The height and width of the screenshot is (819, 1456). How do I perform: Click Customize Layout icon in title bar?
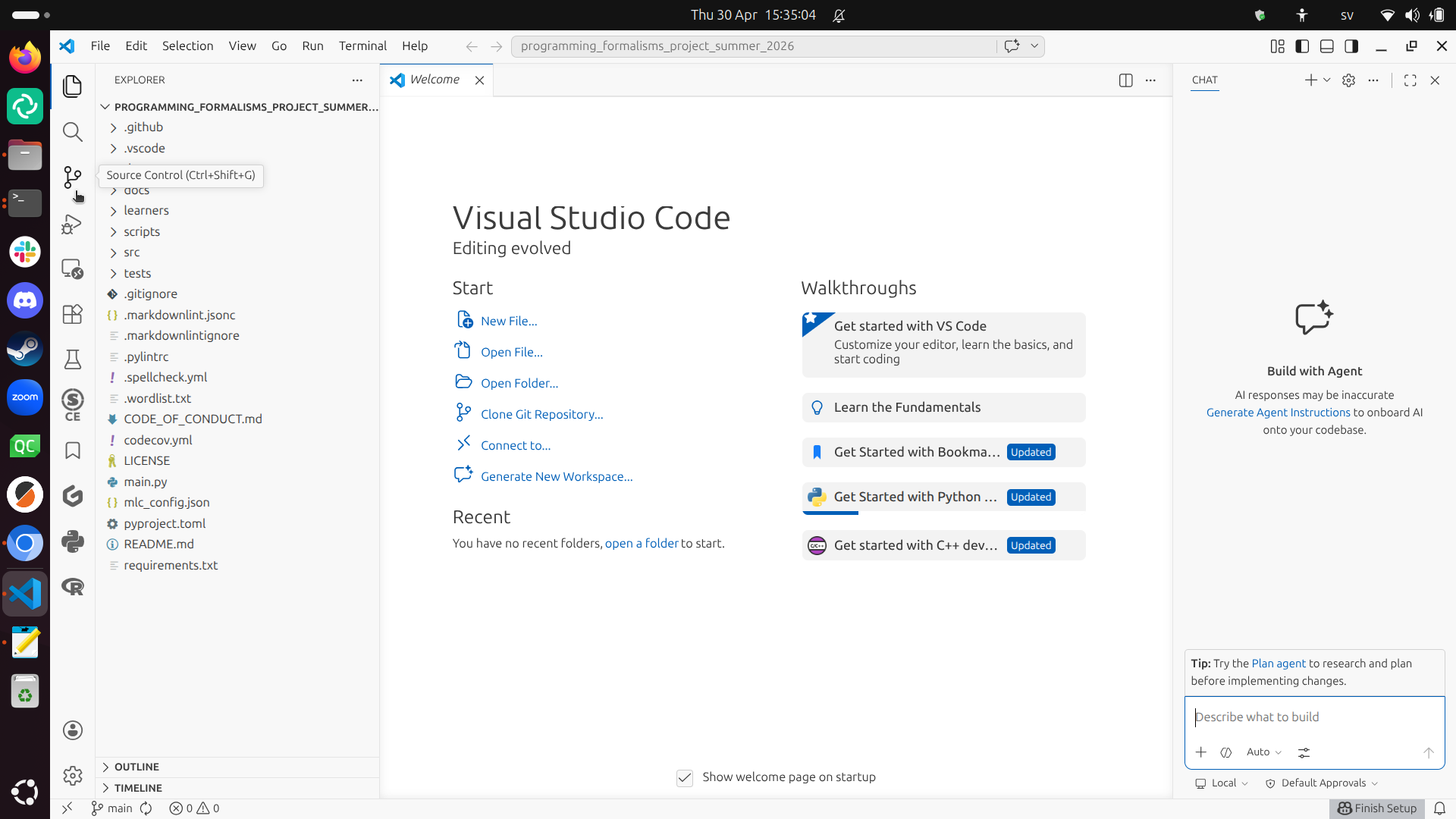pyautogui.click(x=1278, y=46)
